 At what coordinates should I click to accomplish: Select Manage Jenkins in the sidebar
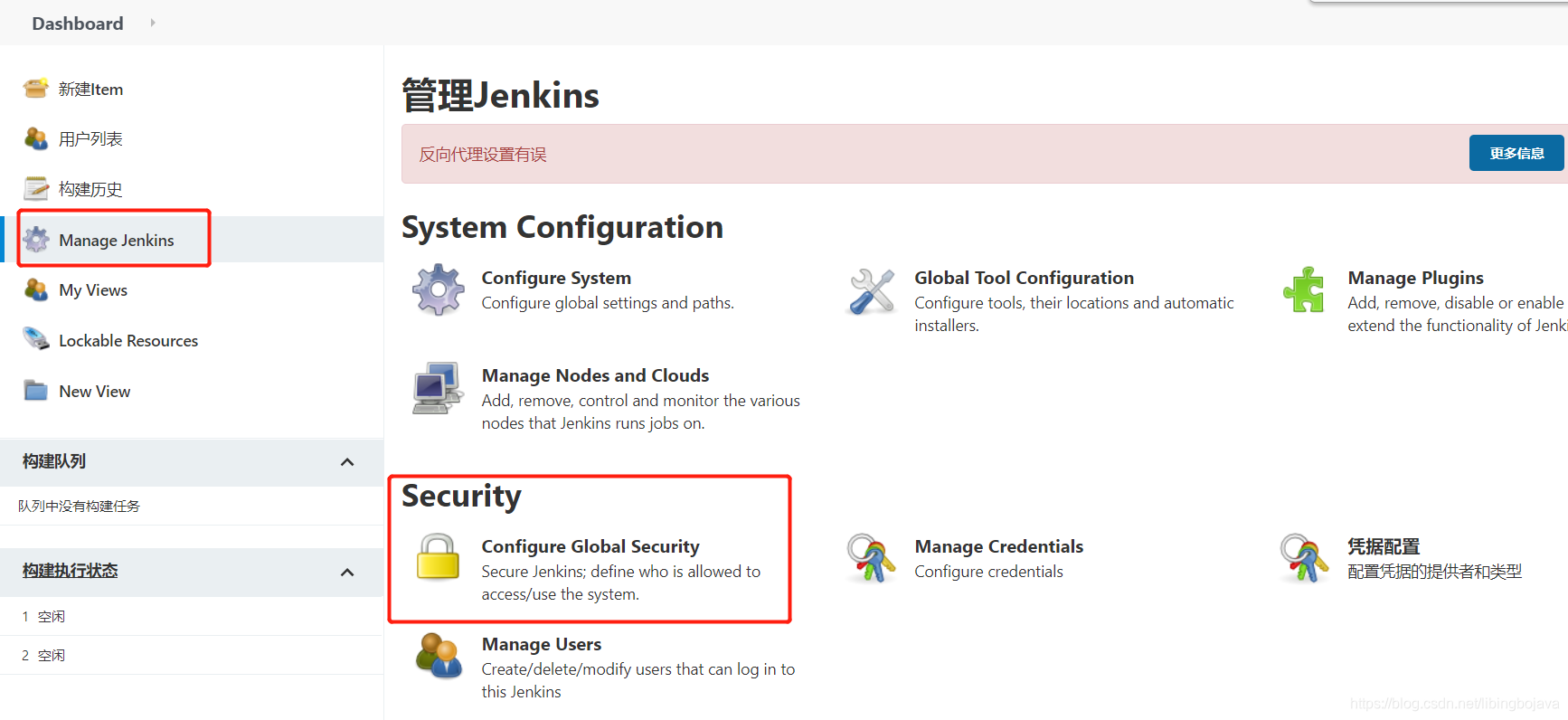click(117, 240)
